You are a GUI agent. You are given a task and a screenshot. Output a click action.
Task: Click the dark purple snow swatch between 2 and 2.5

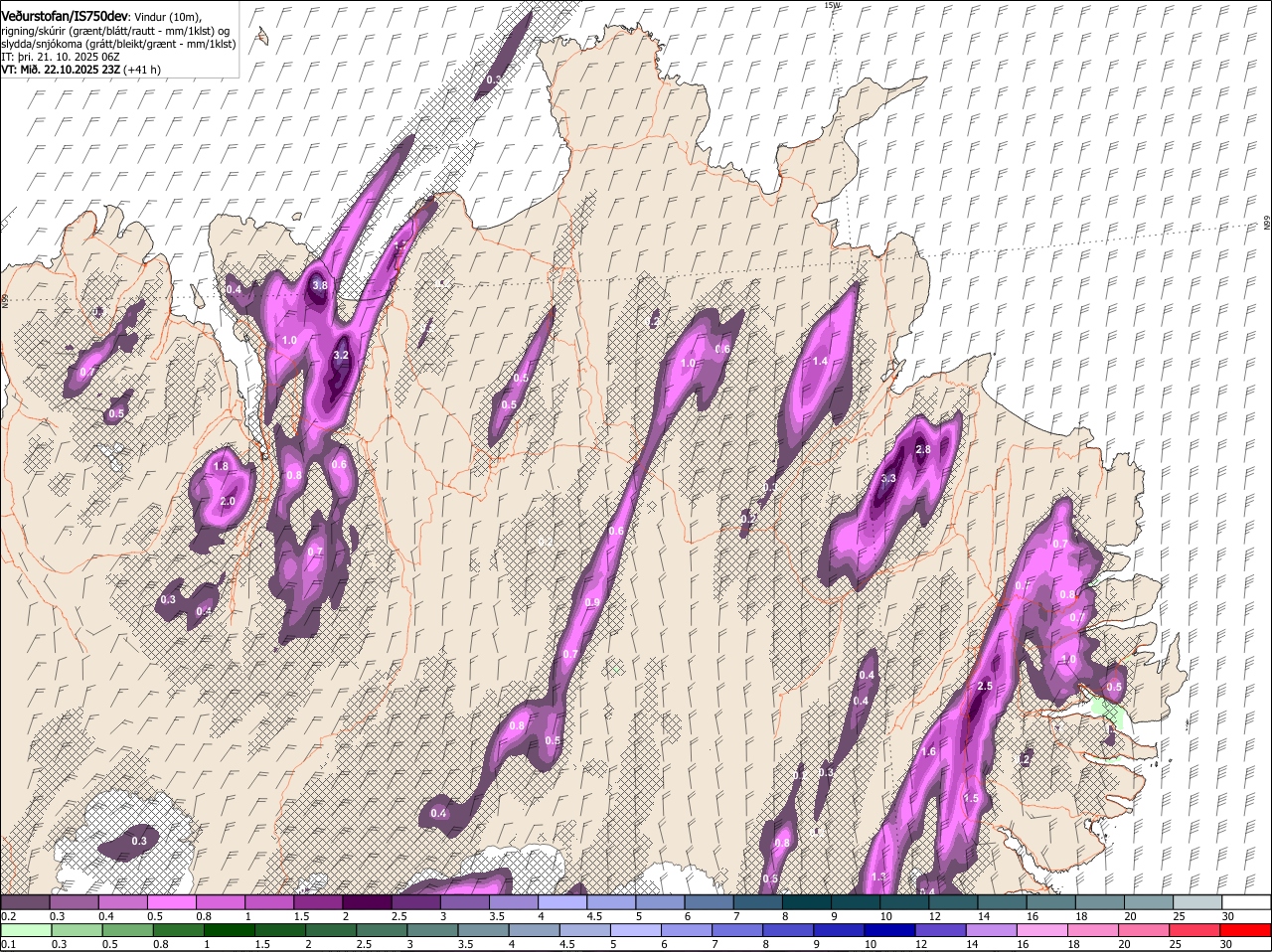(367, 902)
